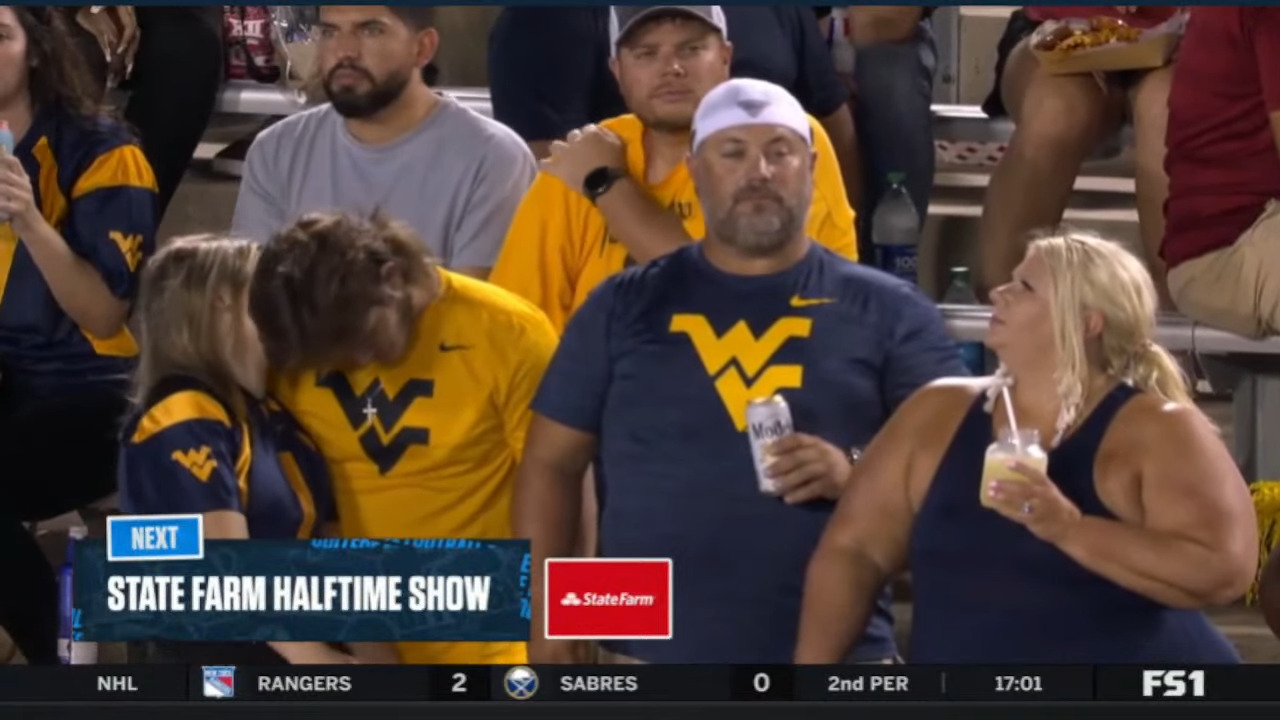Click the State Farm red logo

pos(608,598)
